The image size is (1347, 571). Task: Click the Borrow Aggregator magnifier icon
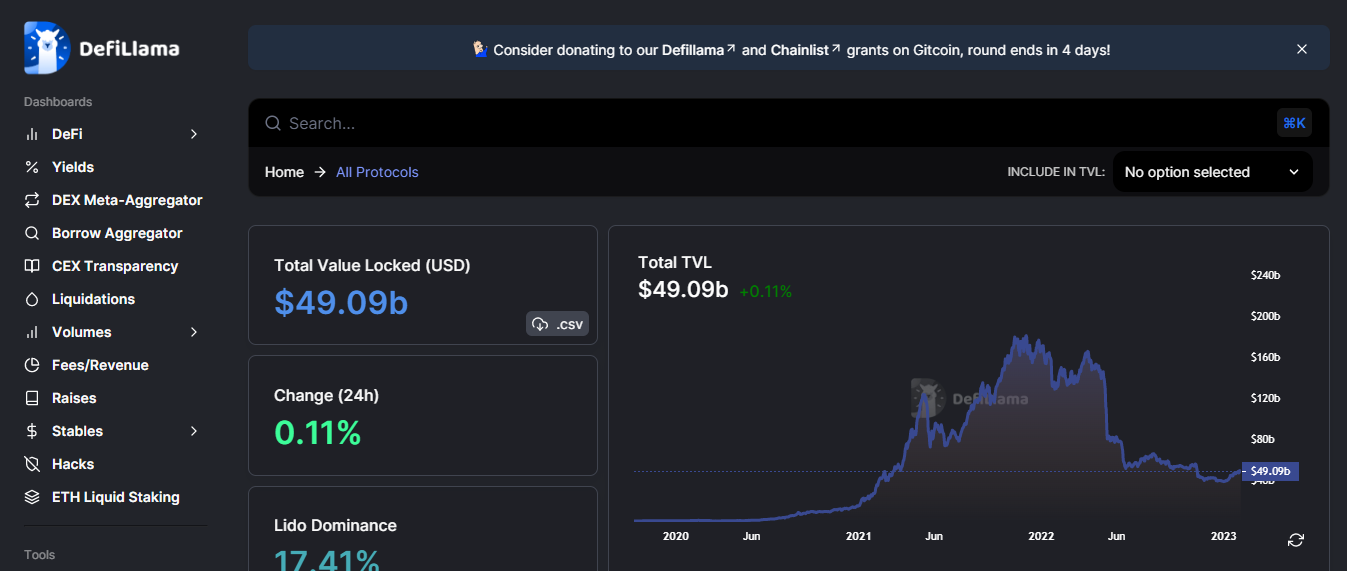coord(32,233)
